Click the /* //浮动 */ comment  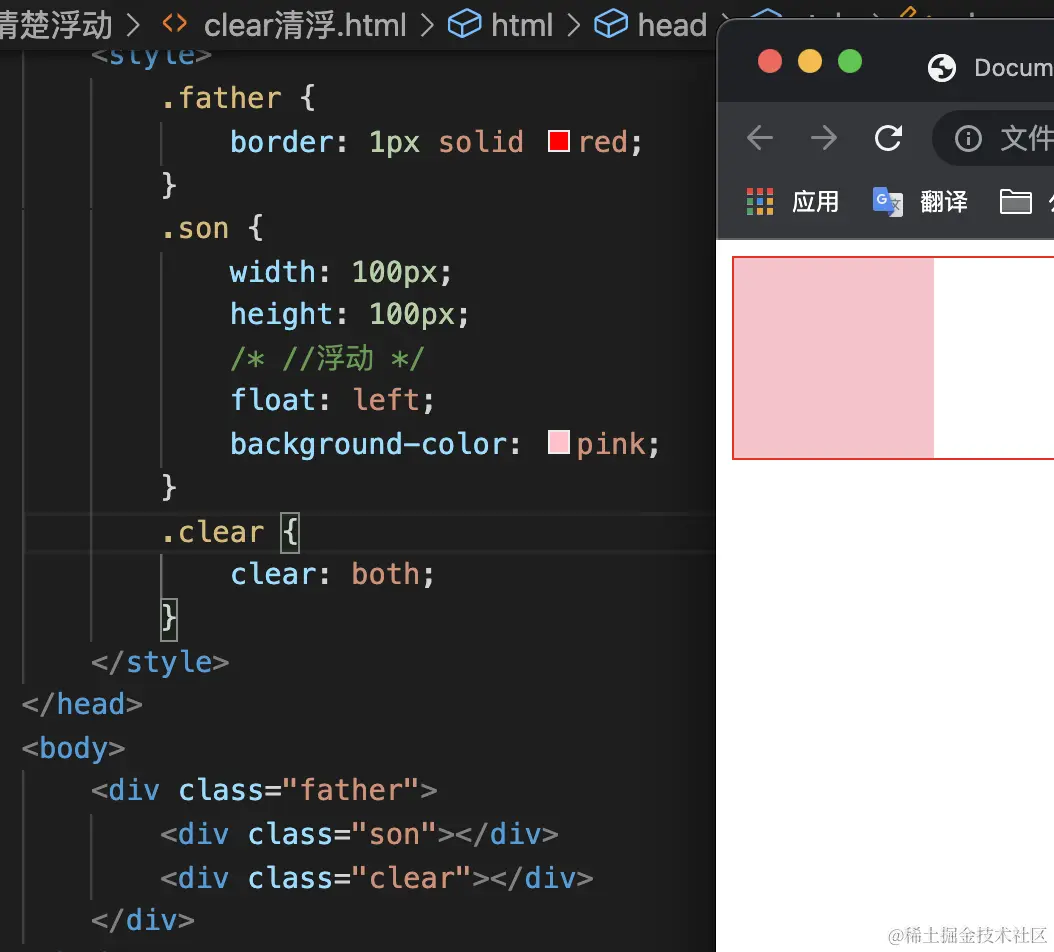click(x=327, y=358)
